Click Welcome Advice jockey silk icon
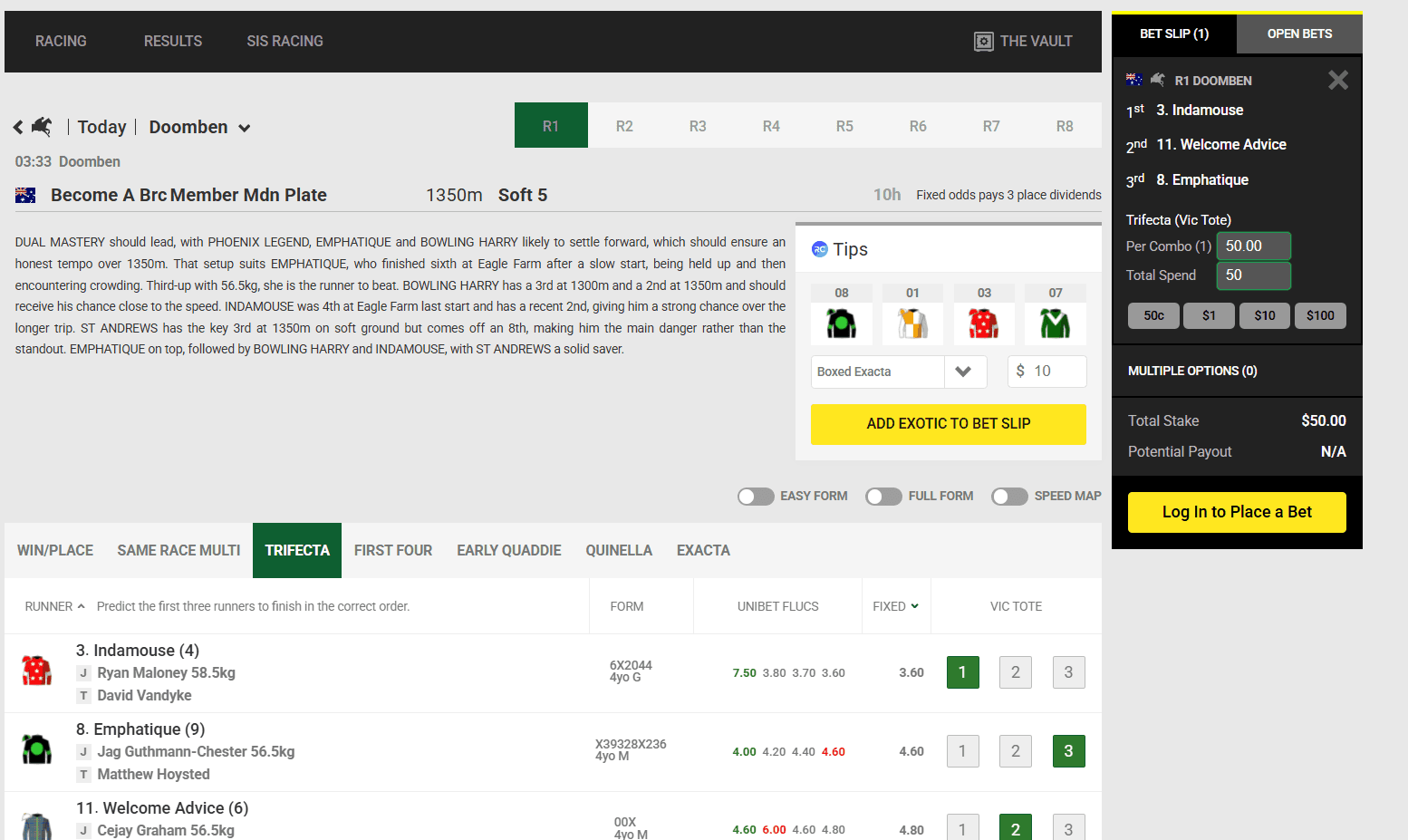Viewport: 1408px width, 840px height. (x=37, y=826)
